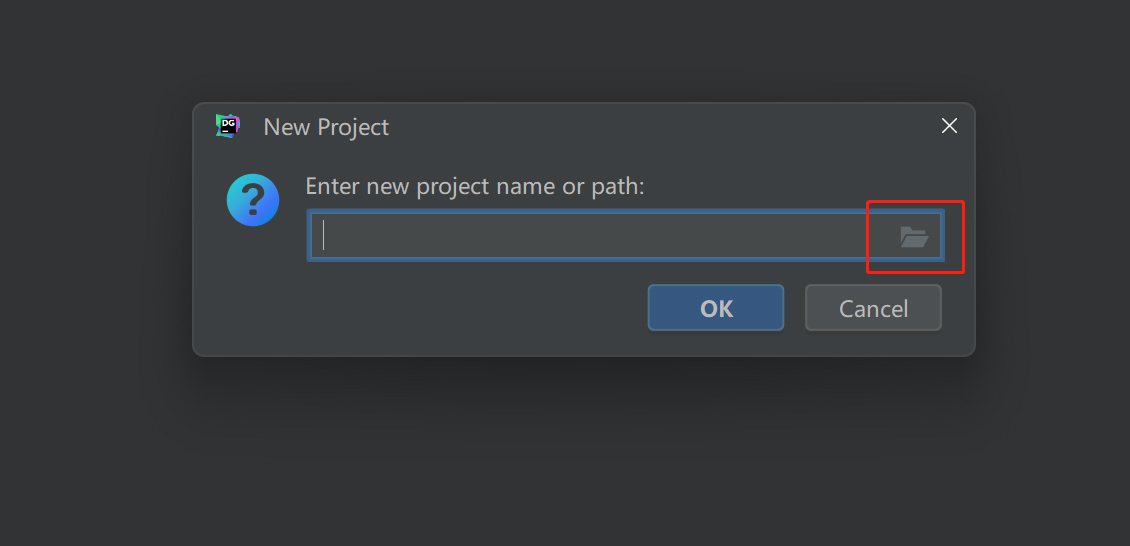Click the open-folder icon inside the text field
This screenshot has width=1130, height=546.
coord(914,237)
